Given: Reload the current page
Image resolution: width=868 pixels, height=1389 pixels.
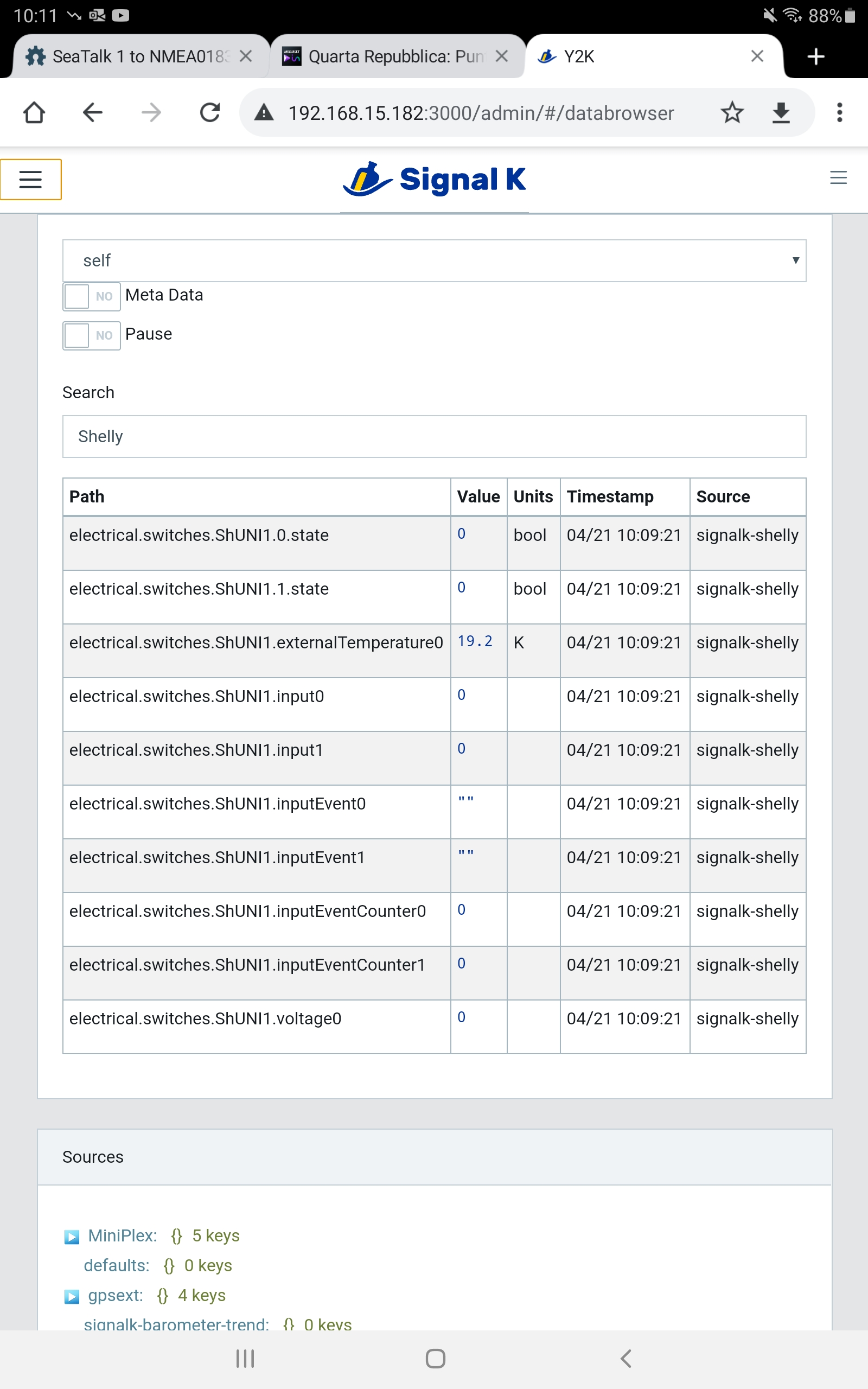Looking at the screenshot, I should pos(209,112).
